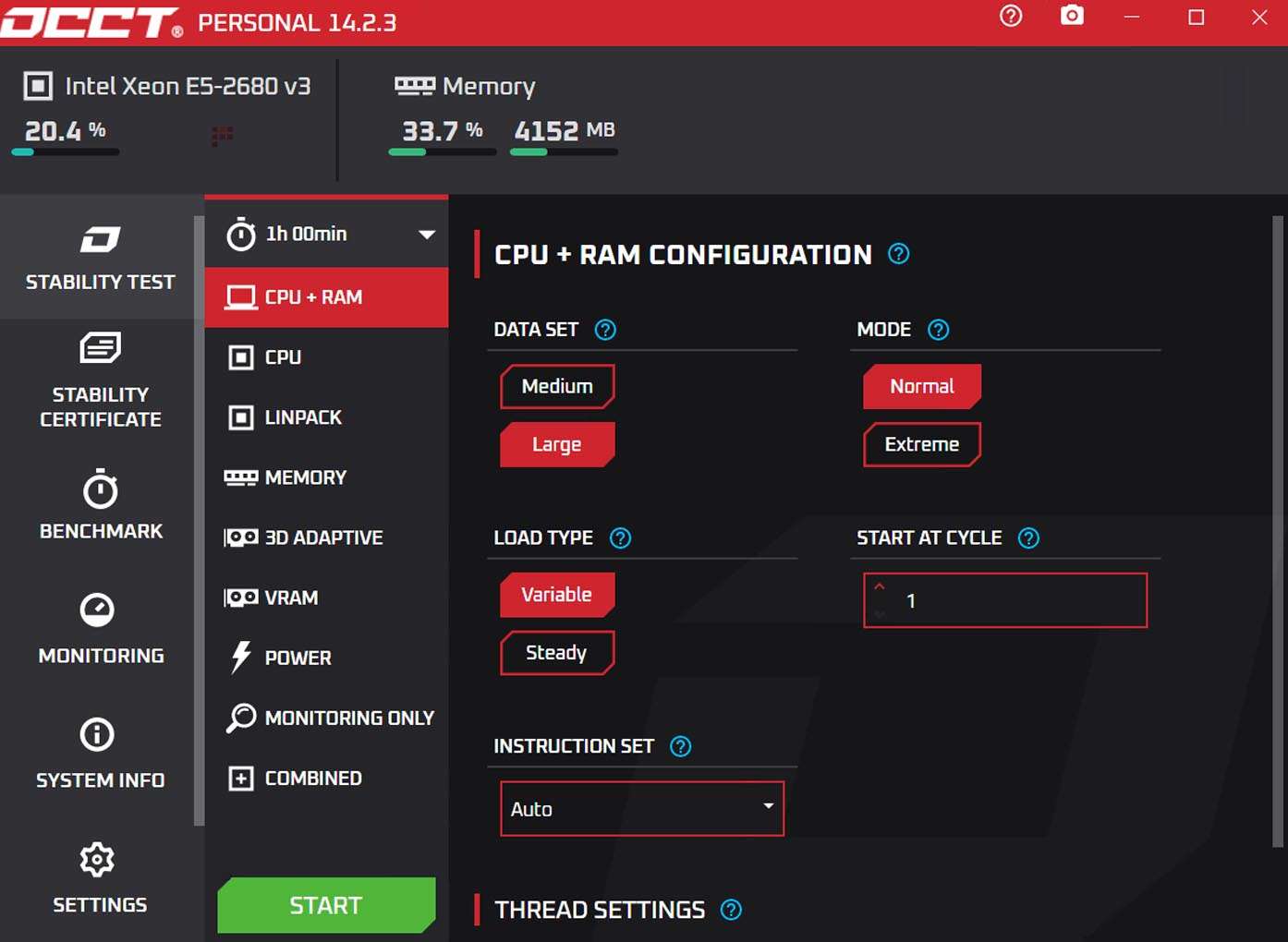Viewport: 1288px width, 942px height.
Task: Click help icon next to Start At Cycle
Action: pos(1028,538)
